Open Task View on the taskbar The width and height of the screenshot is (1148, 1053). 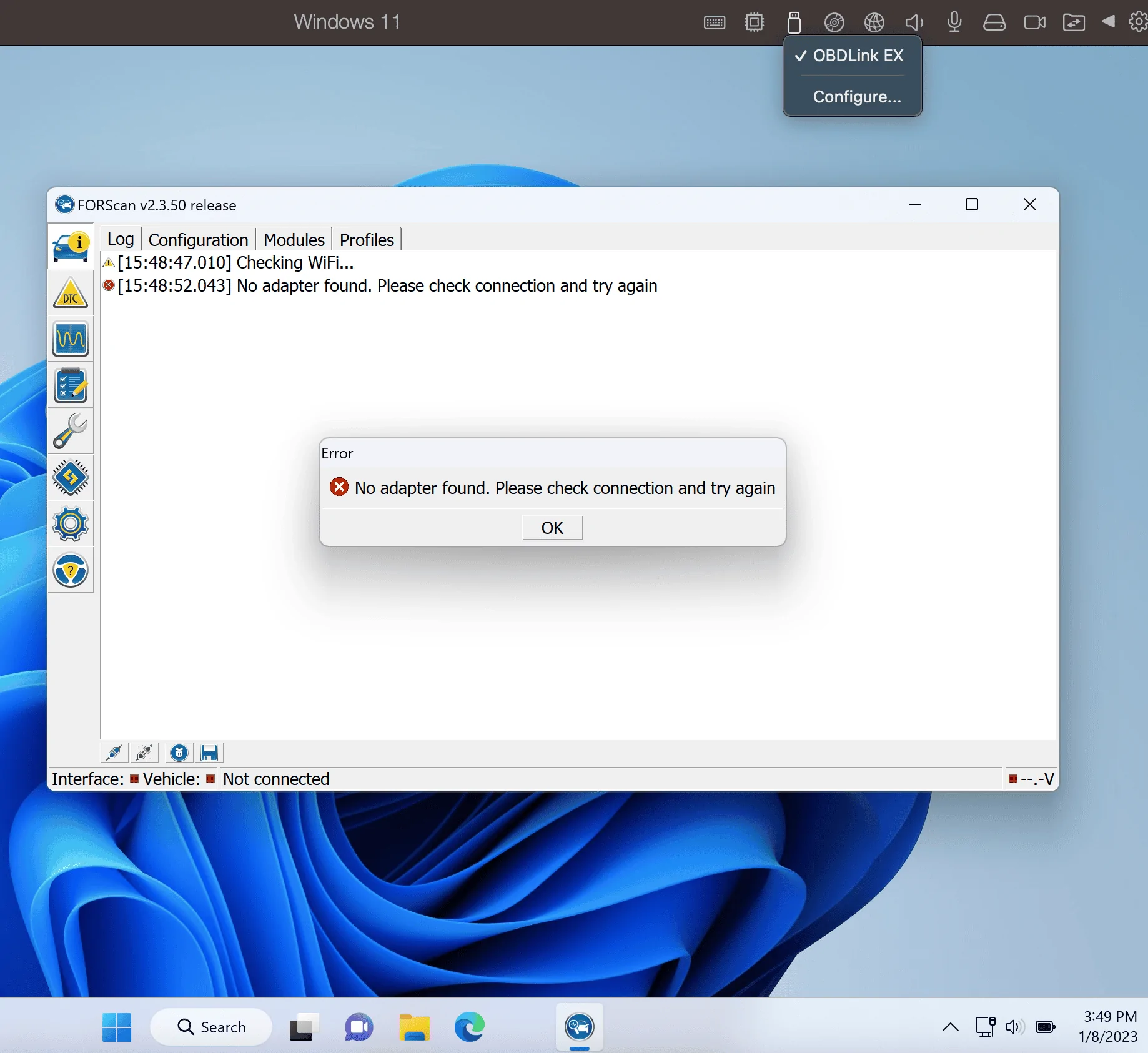304,1027
